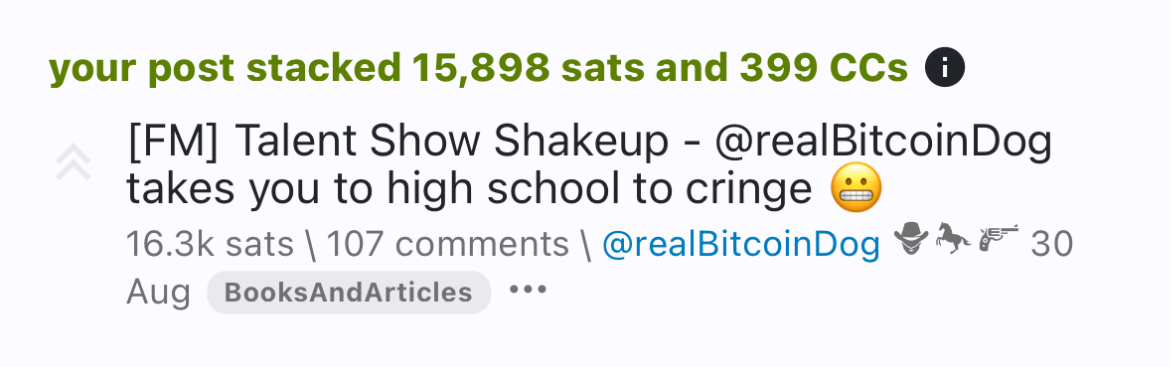Click the info icon next to stacked sats

click(944, 69)
